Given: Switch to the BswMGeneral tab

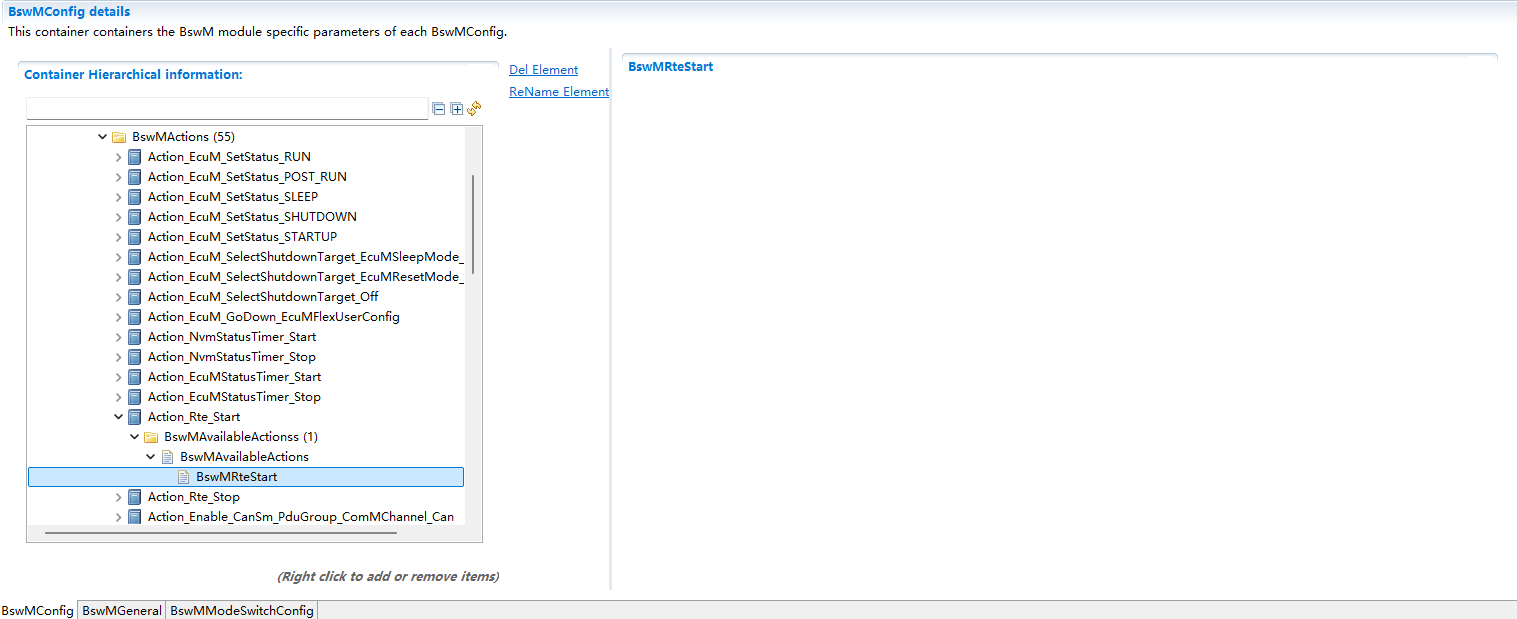Looking at the screenshot, I should 122,610.
